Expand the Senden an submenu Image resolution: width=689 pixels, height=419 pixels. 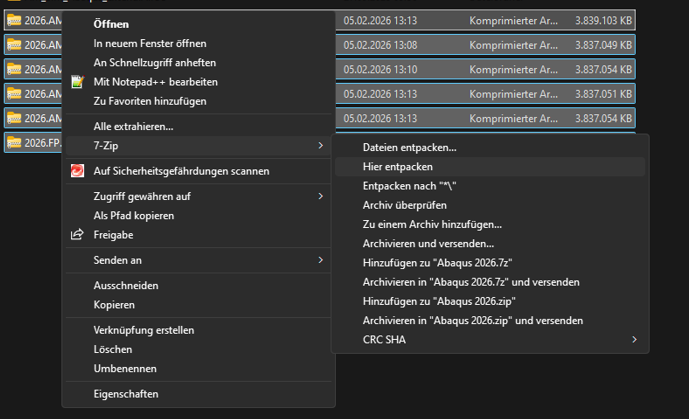320,260
